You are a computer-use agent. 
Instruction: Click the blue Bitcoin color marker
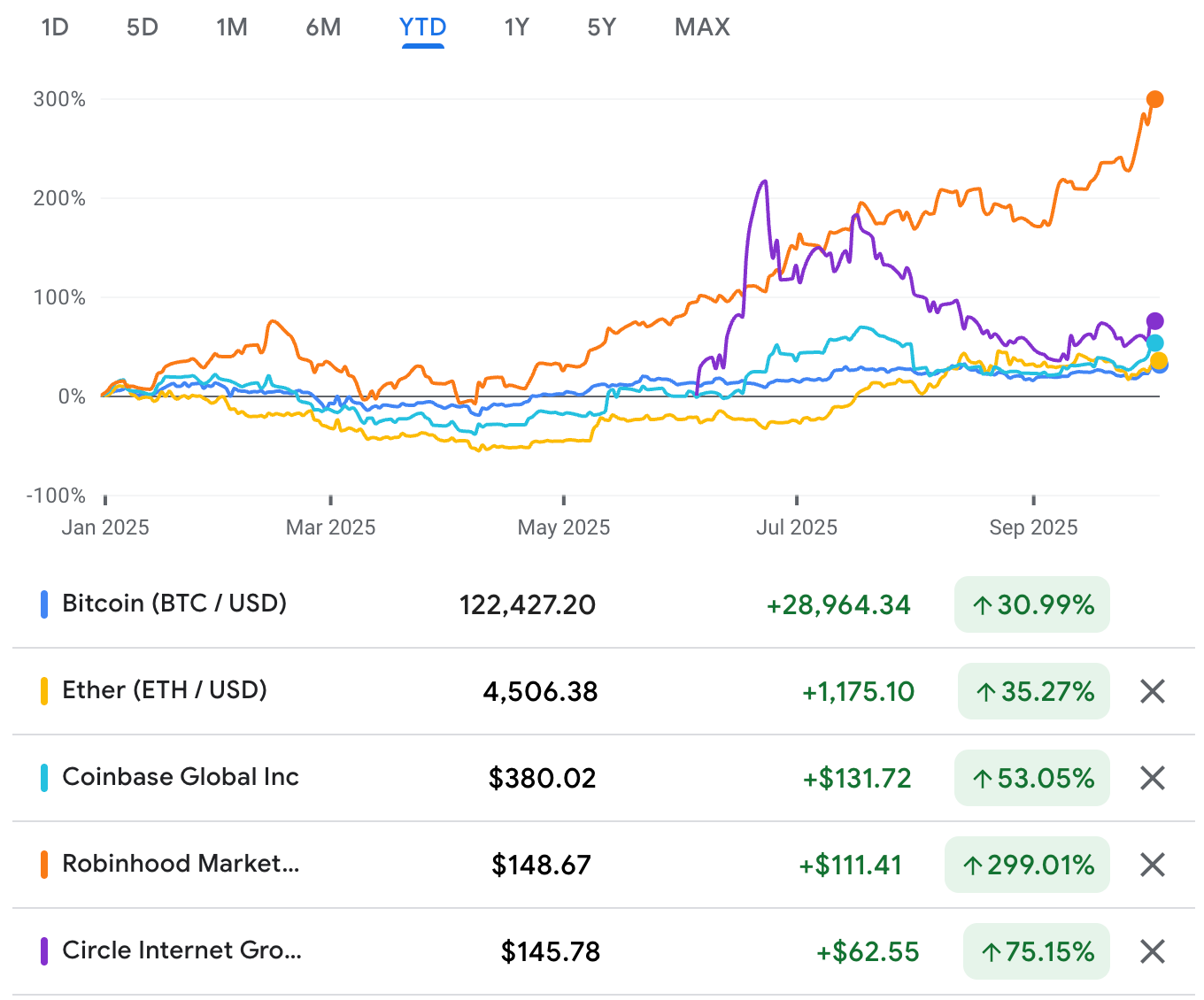pyautogui.click(x=44, y=604)
